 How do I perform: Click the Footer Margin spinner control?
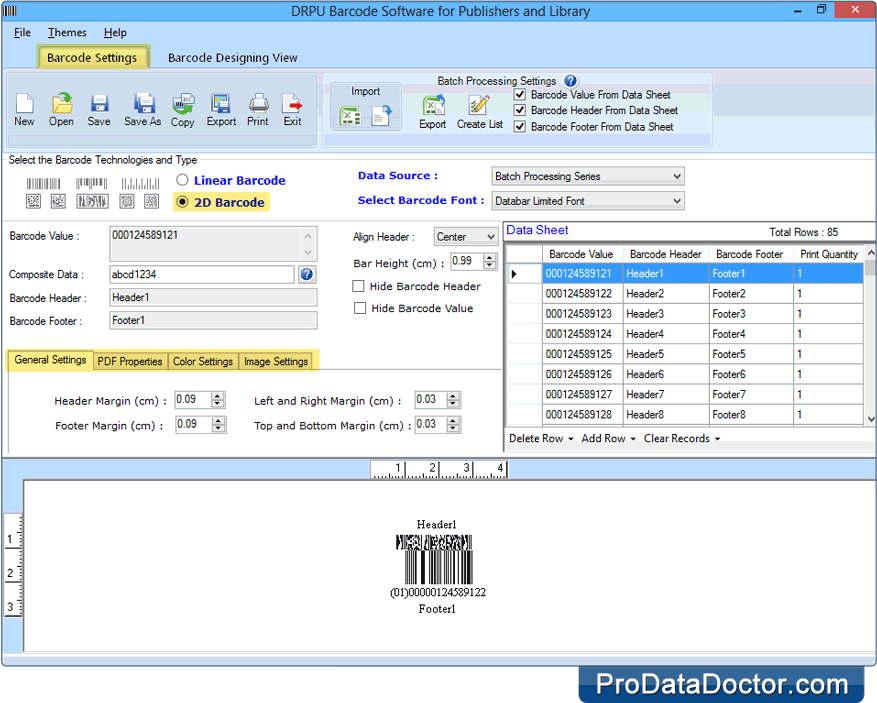click(x=219, y=424)
